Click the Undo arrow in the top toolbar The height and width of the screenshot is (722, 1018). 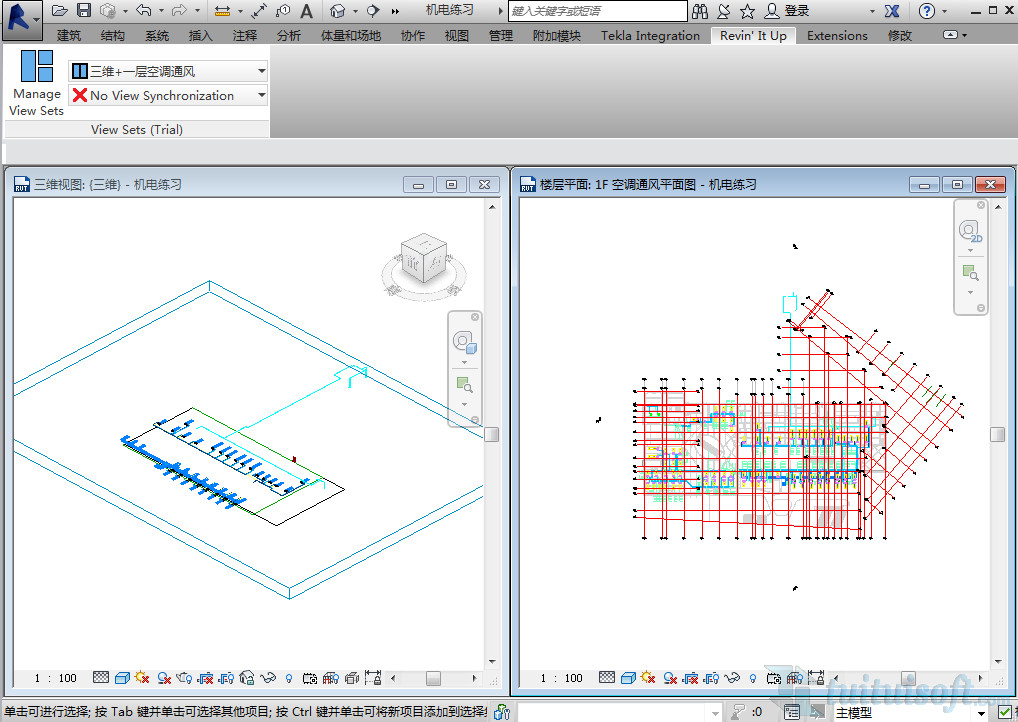click(143, 11)
